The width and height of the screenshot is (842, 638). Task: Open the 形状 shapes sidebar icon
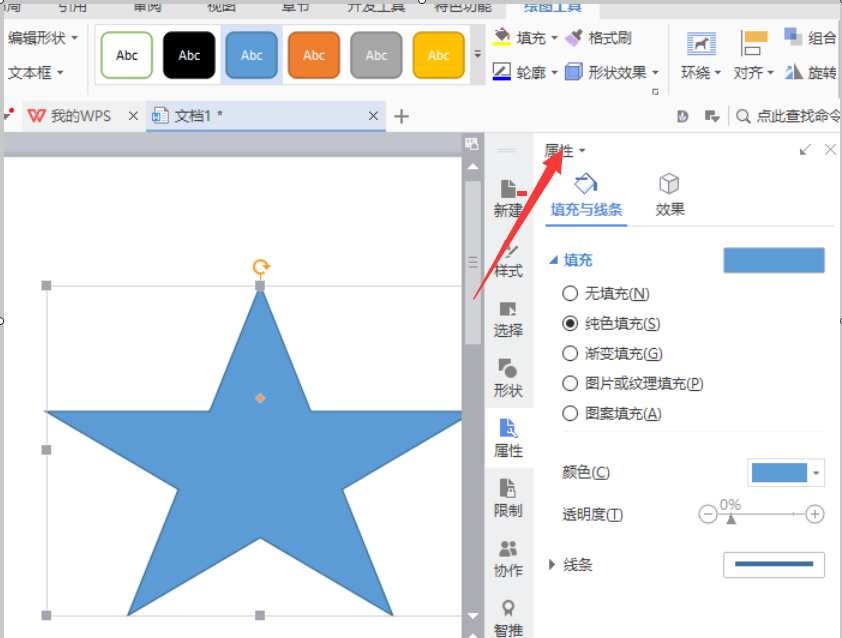click(508, 379)
